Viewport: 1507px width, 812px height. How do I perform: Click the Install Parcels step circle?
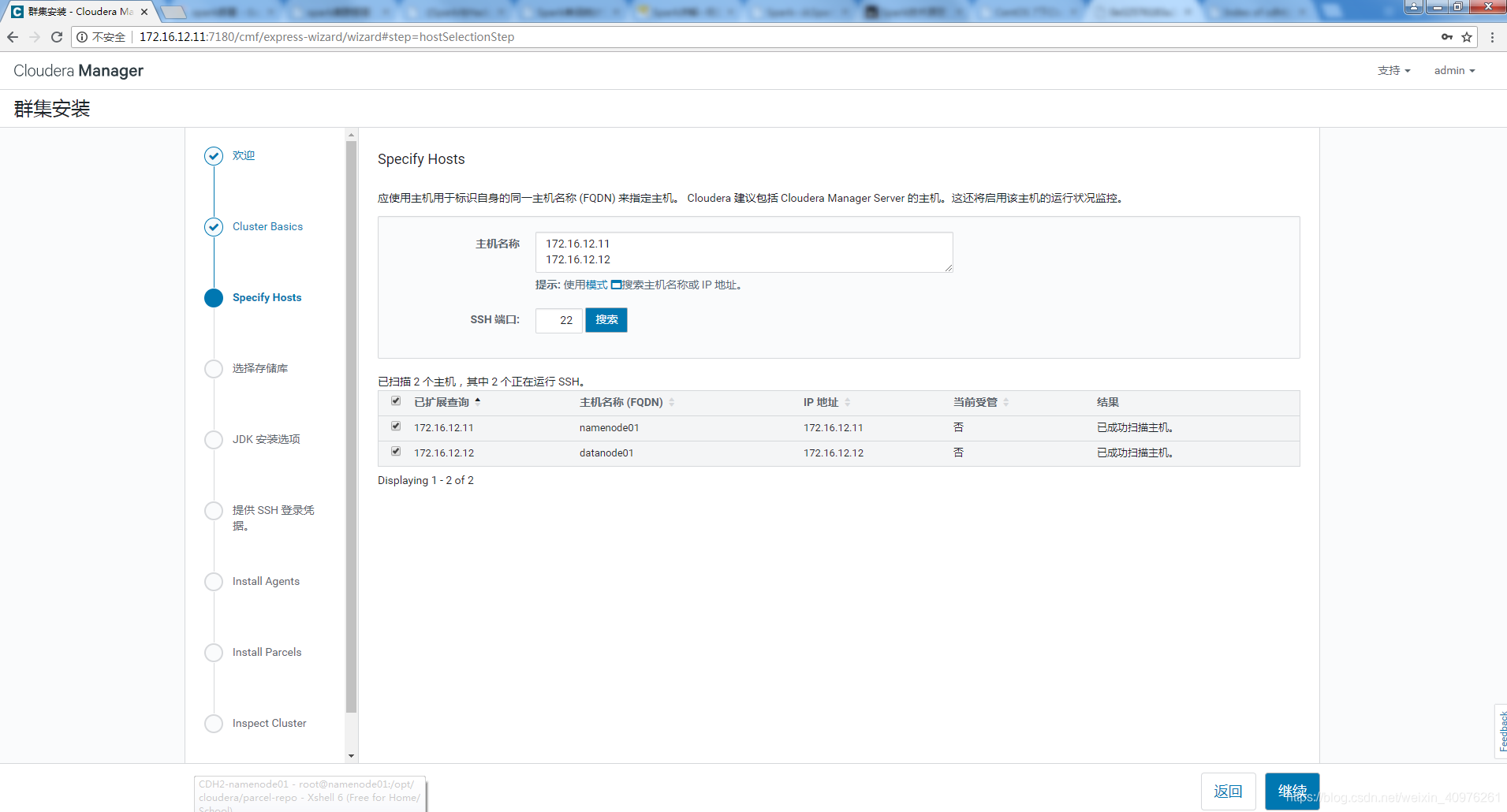[214, 653]
